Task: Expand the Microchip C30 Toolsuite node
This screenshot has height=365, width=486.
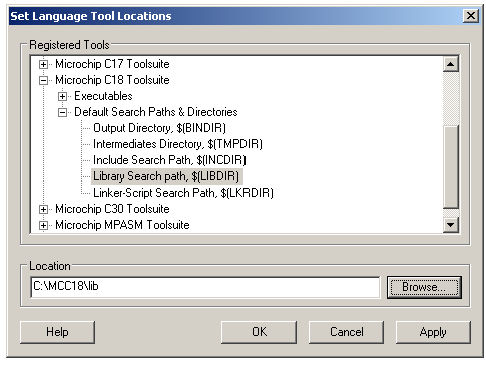Action: pyautogui.click(x=43, y=209)
